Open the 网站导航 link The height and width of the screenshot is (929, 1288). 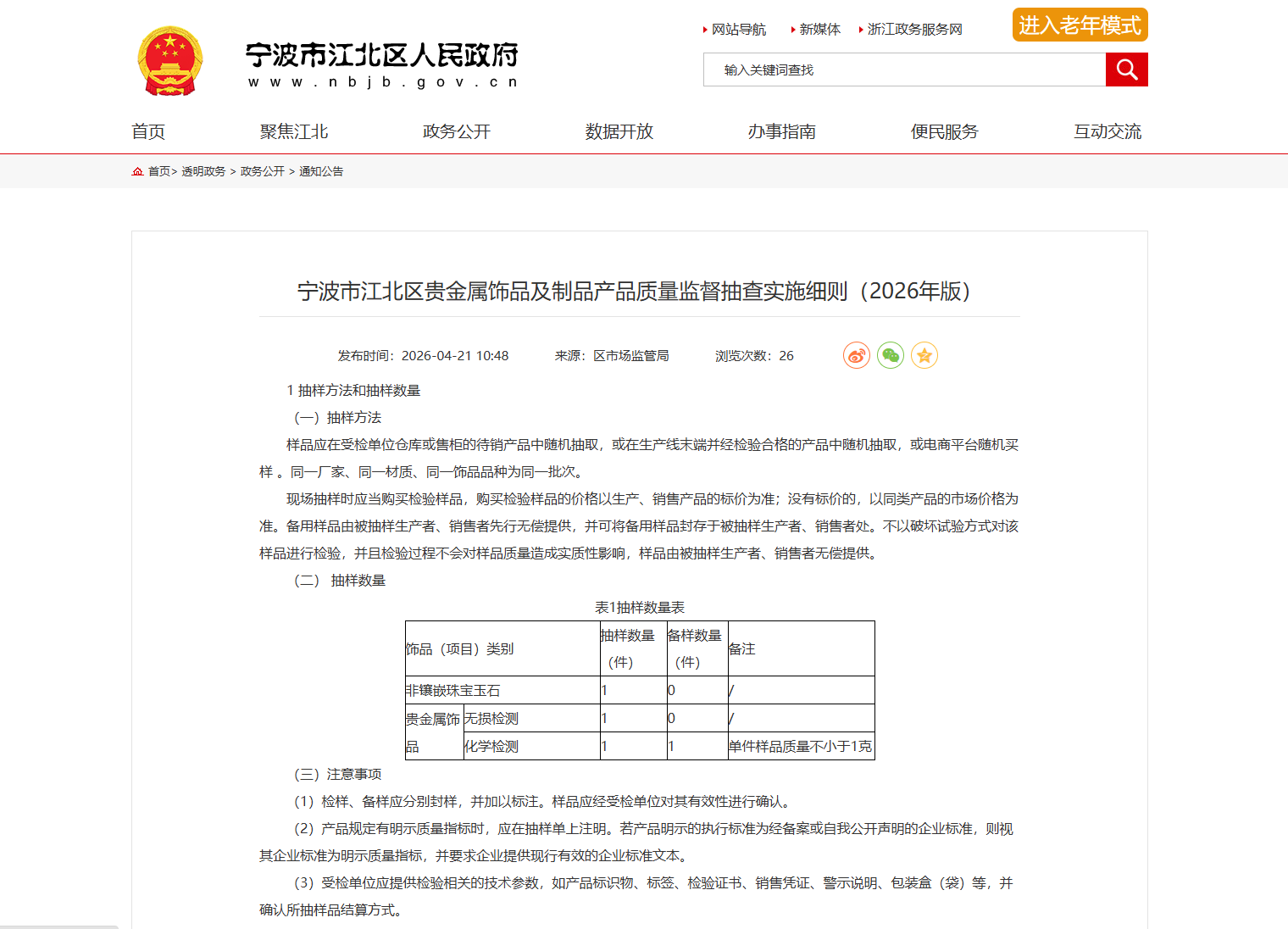[738, 30]
